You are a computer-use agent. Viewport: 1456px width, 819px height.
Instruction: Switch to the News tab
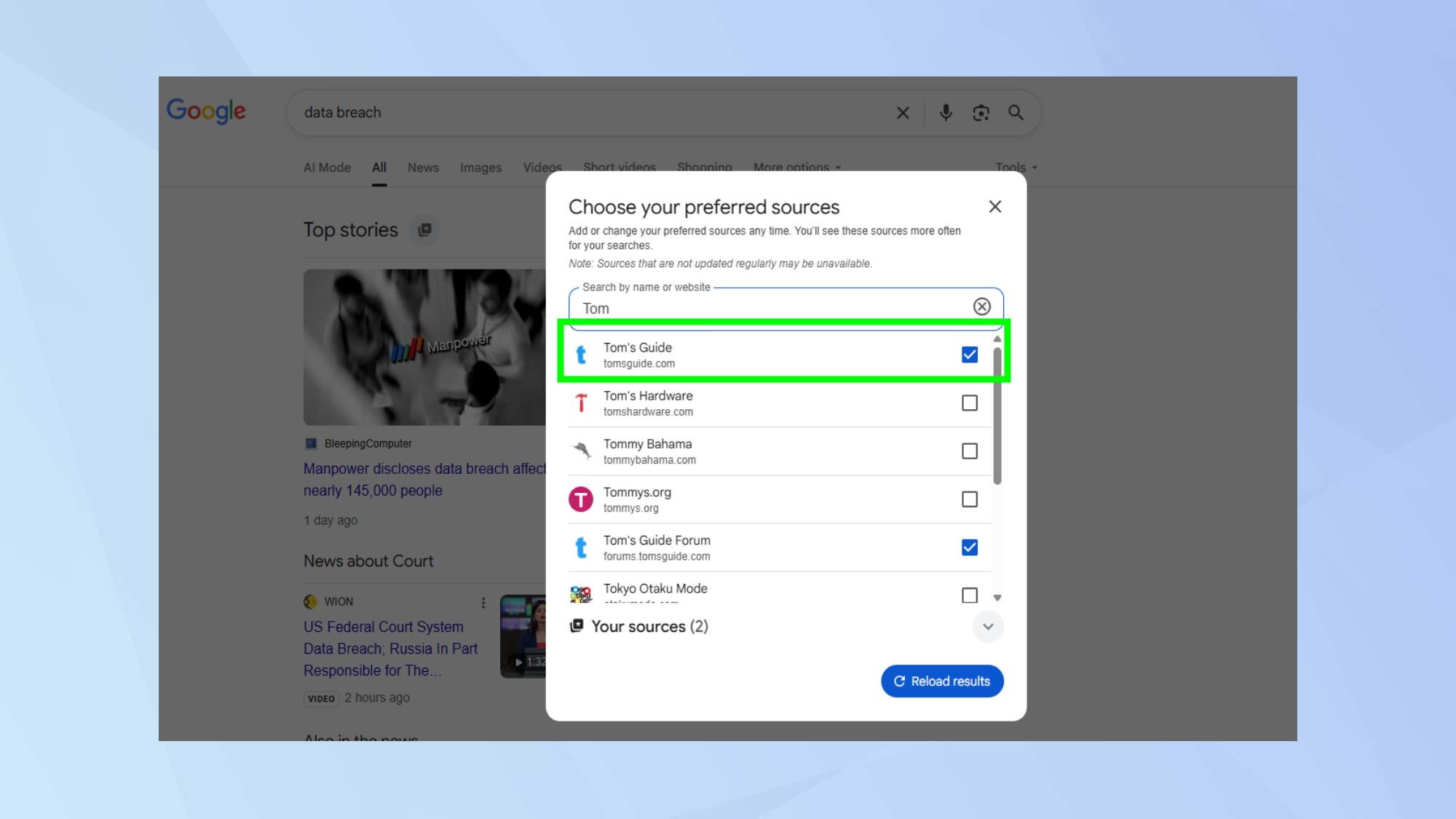coord(423,167)
